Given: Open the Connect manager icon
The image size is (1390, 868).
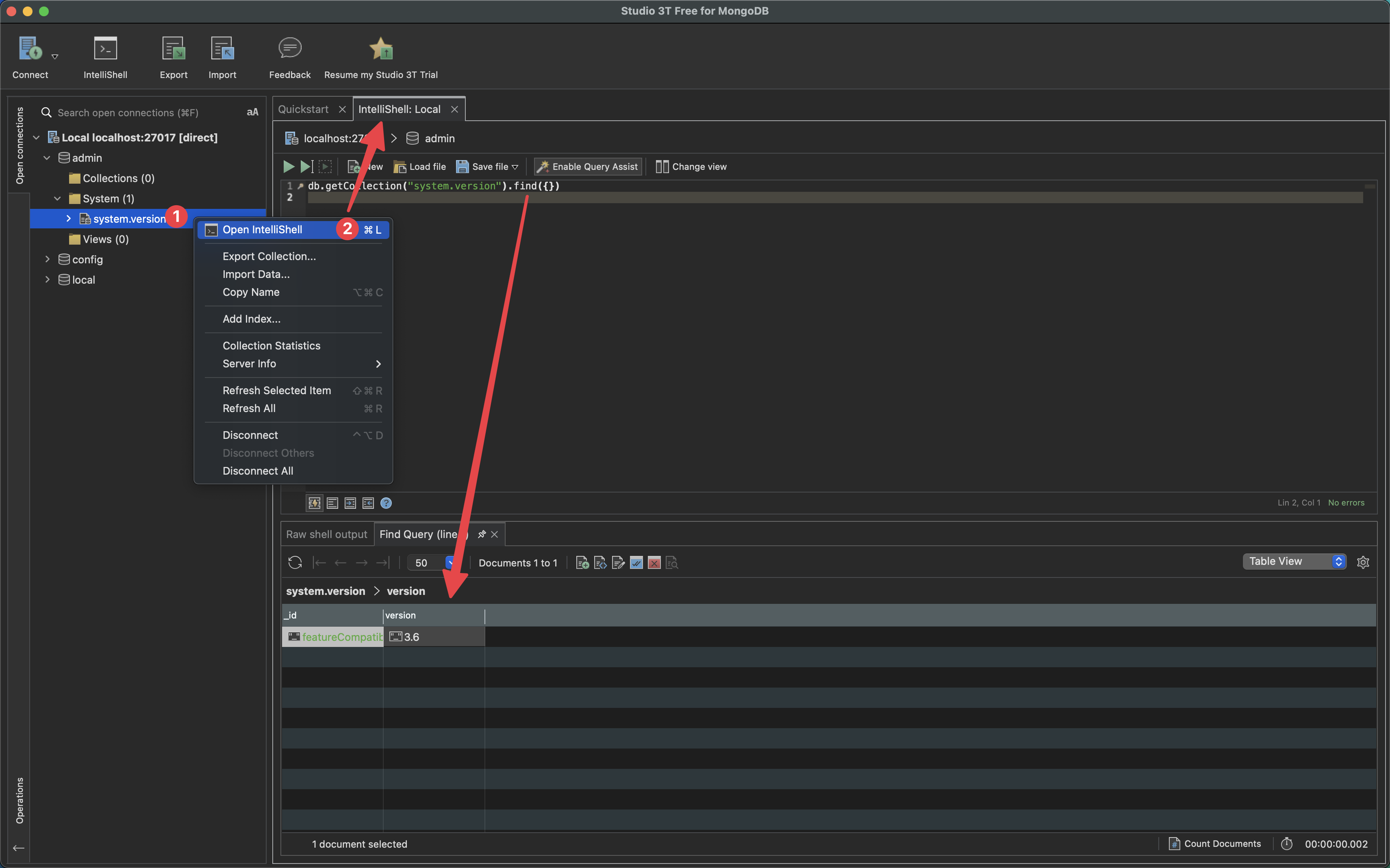Looking at the screenshot, I should click(x=30, y=49).
